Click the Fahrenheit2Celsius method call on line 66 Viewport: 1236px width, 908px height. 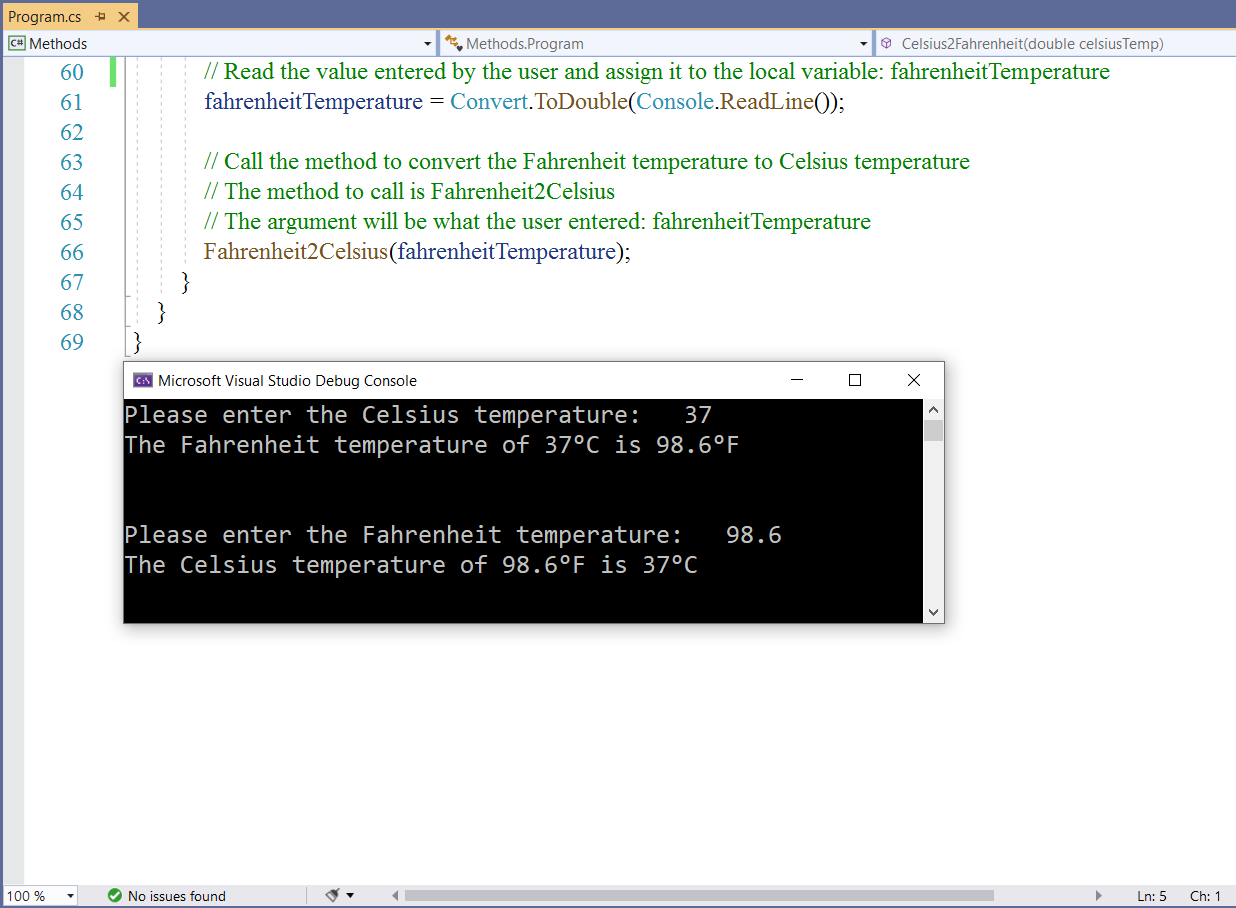pyautogui.click(x=295, y=252)
